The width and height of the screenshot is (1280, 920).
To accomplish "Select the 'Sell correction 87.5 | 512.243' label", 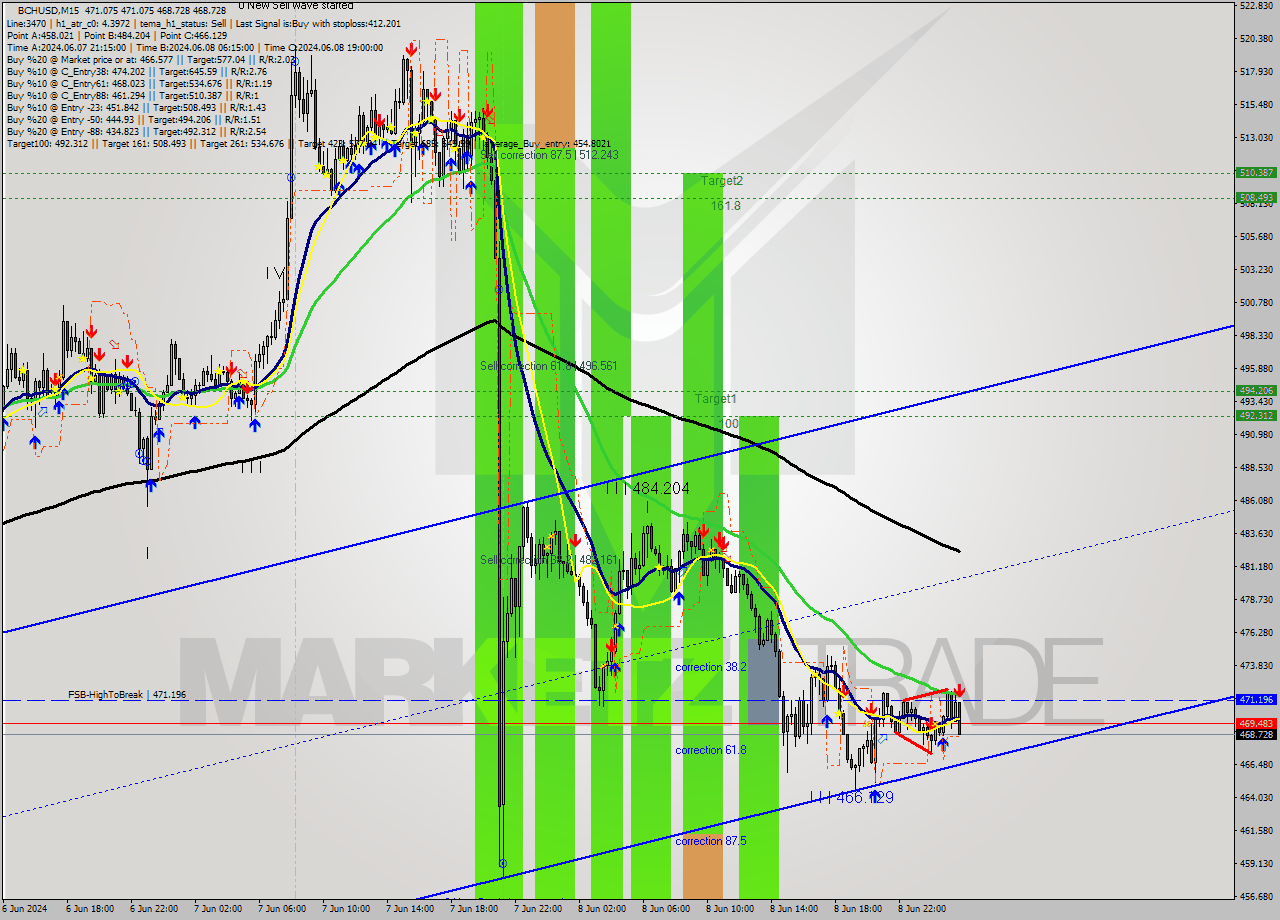I will pos(549,155).
